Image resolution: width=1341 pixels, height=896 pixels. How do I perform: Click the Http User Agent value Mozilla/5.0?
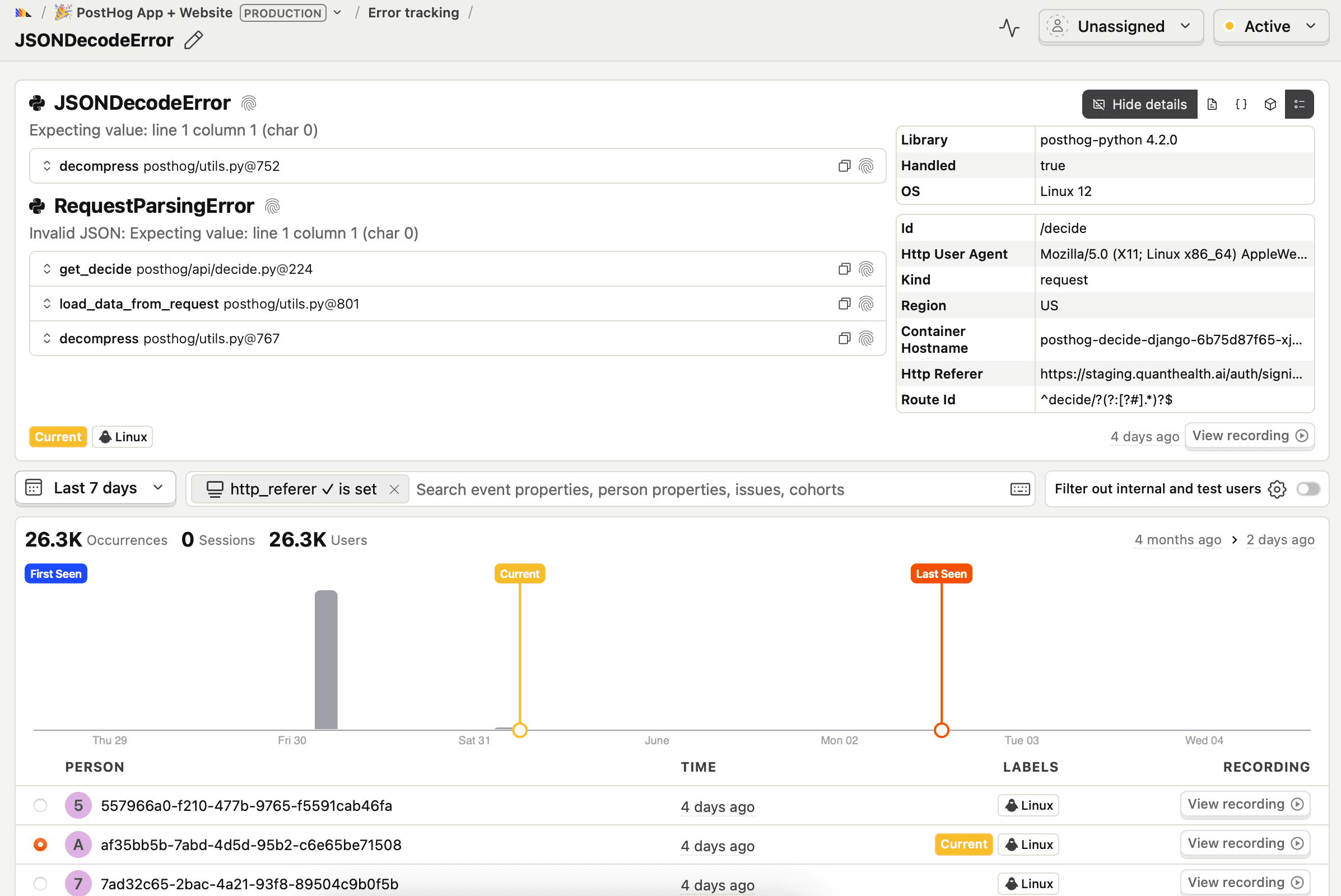pos(1174,254)
